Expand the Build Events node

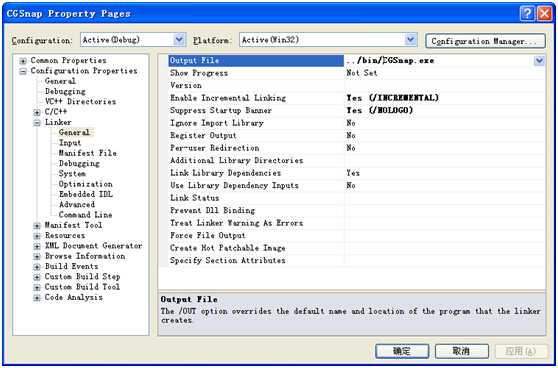[37, 267]
